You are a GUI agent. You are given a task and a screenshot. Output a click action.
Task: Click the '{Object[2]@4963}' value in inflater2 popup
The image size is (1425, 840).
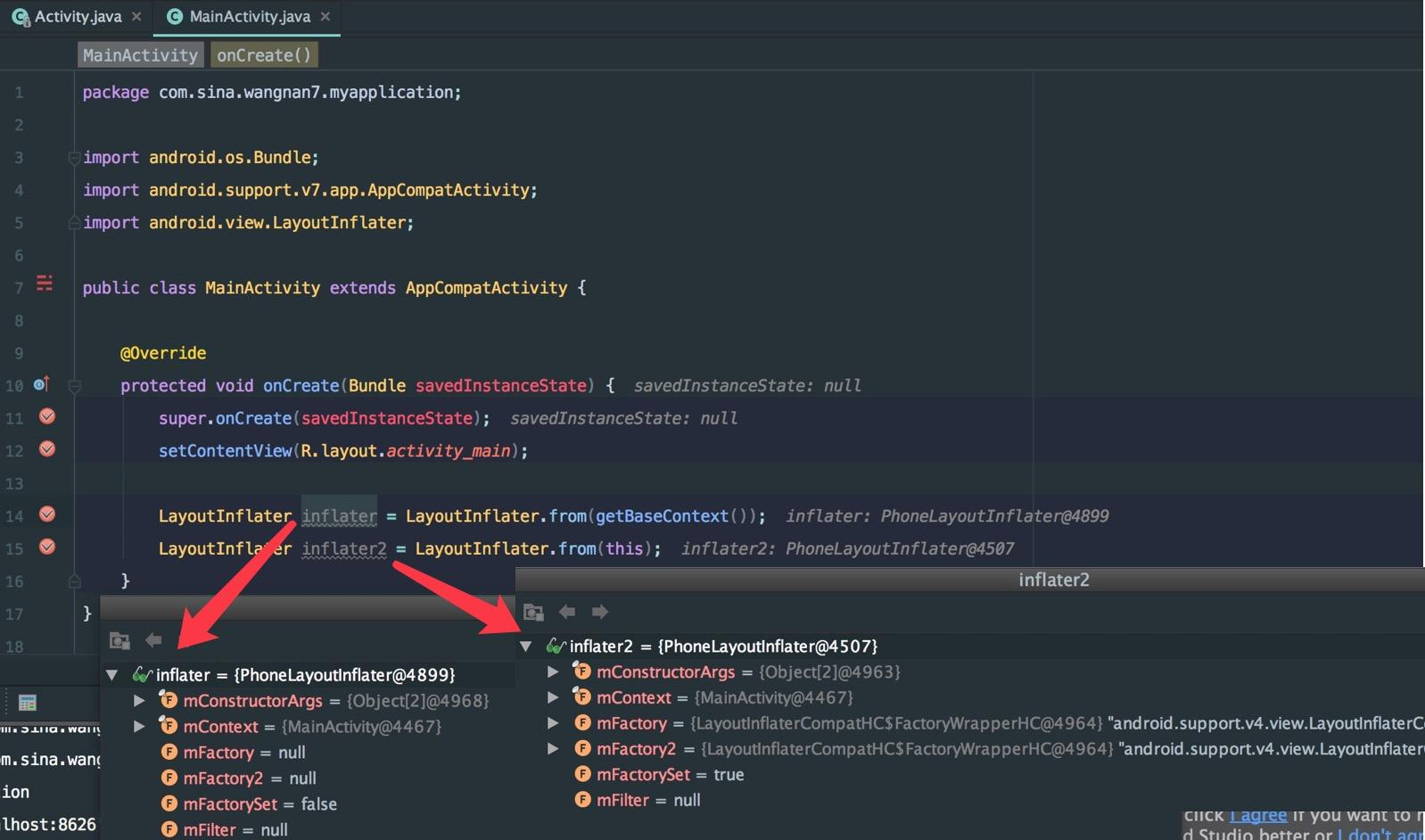829,672
